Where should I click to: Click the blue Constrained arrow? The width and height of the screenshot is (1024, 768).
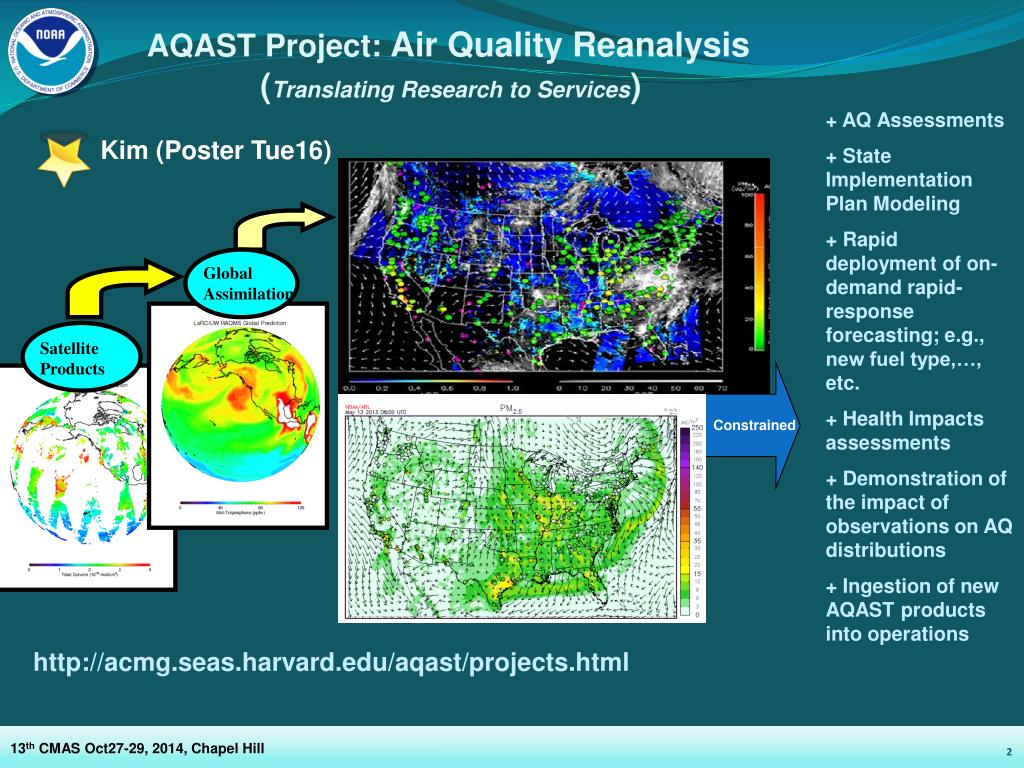pos(754,426)
